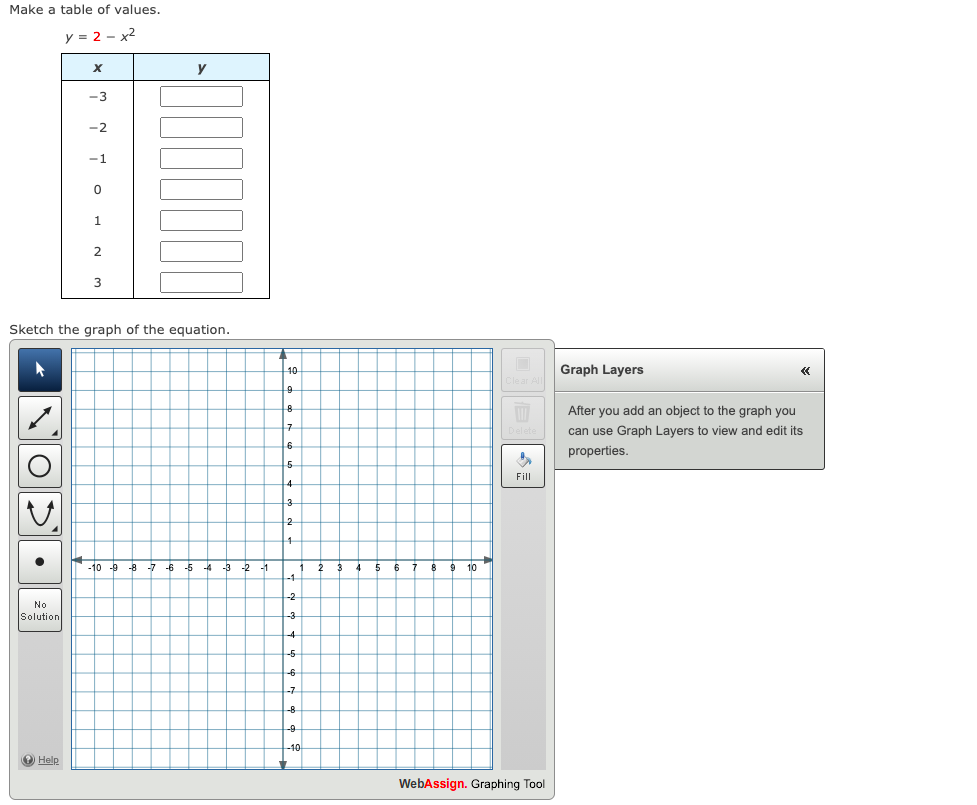Click y input field for x = −3
This screenshot has height=805, width=977.
pyautogui.click(x=201, y=97)
